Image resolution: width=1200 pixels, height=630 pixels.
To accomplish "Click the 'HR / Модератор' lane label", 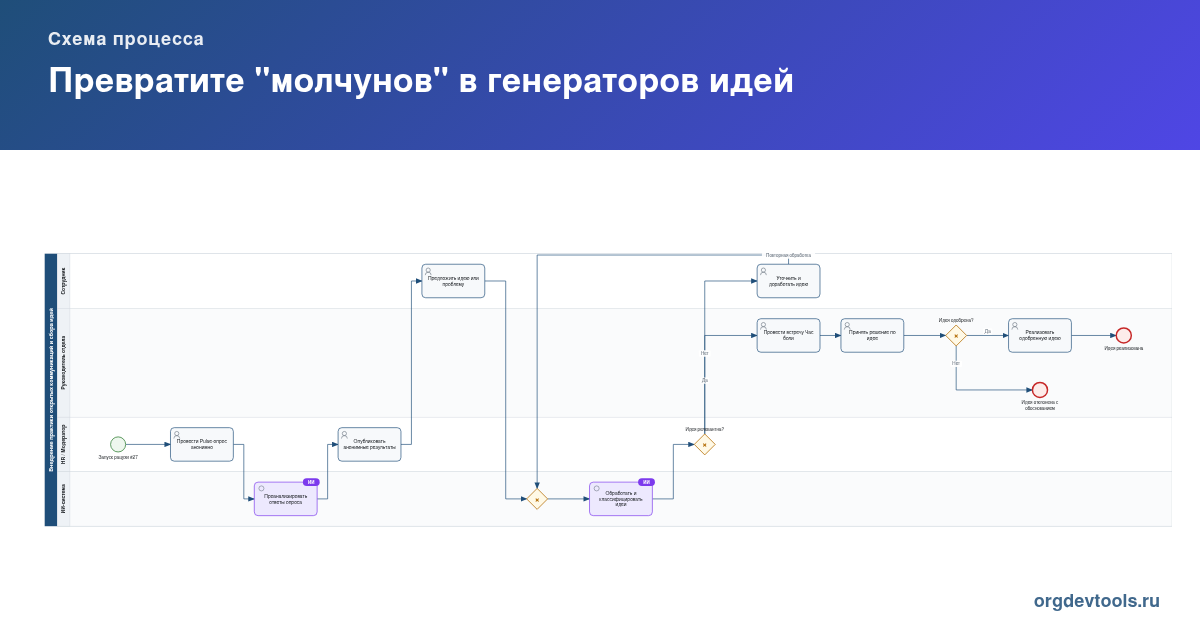I will [x=64, y=444].
